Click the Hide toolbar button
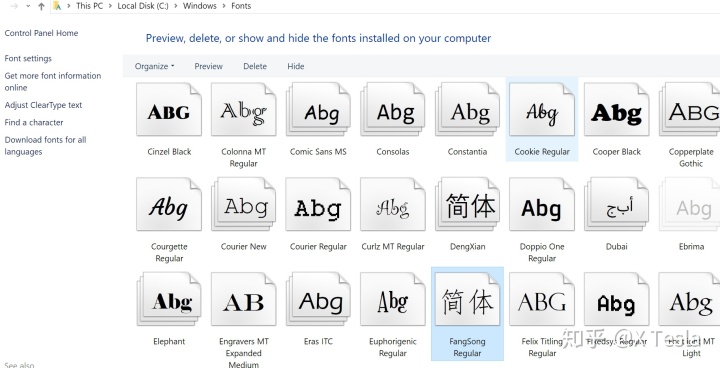This screenshot has height=368, width=720. pos(296,66)
